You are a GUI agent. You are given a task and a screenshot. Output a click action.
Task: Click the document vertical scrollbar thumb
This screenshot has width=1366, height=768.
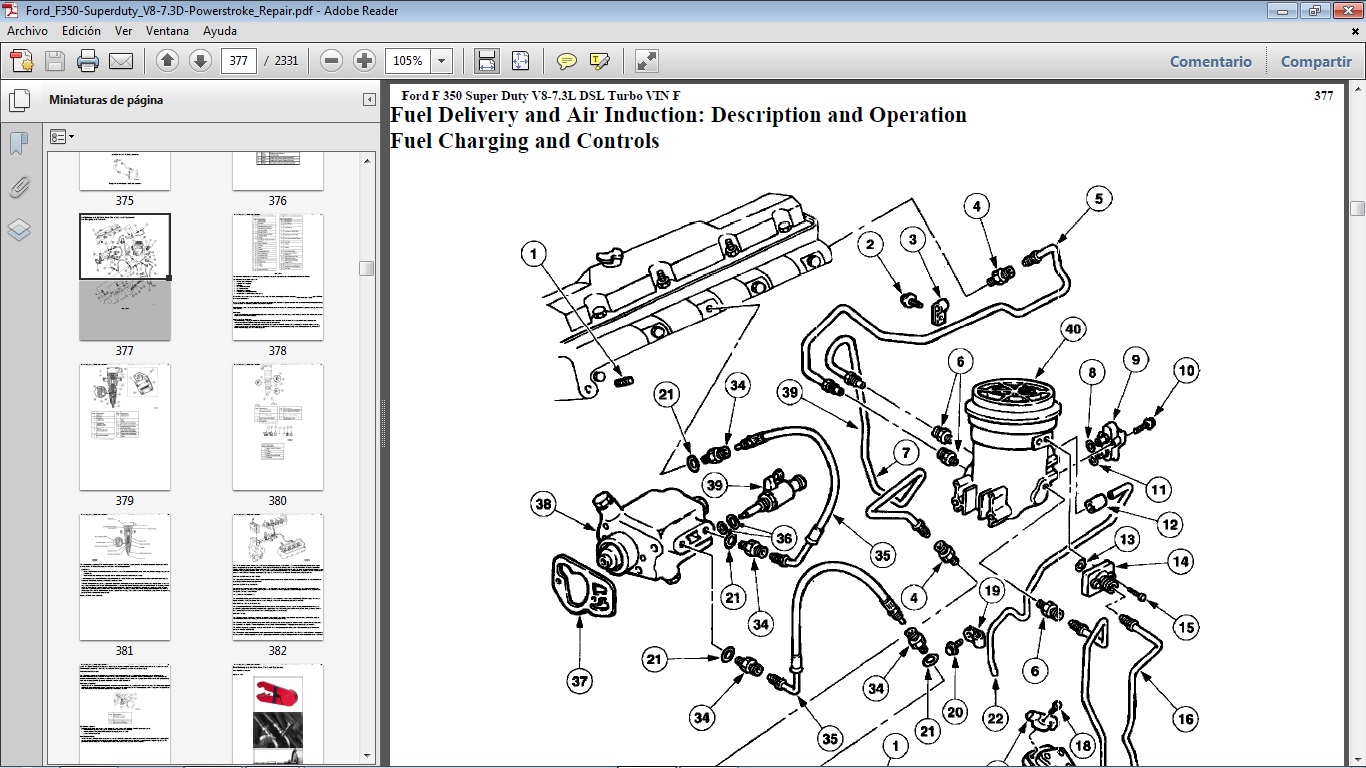(x=1357, y=208)
